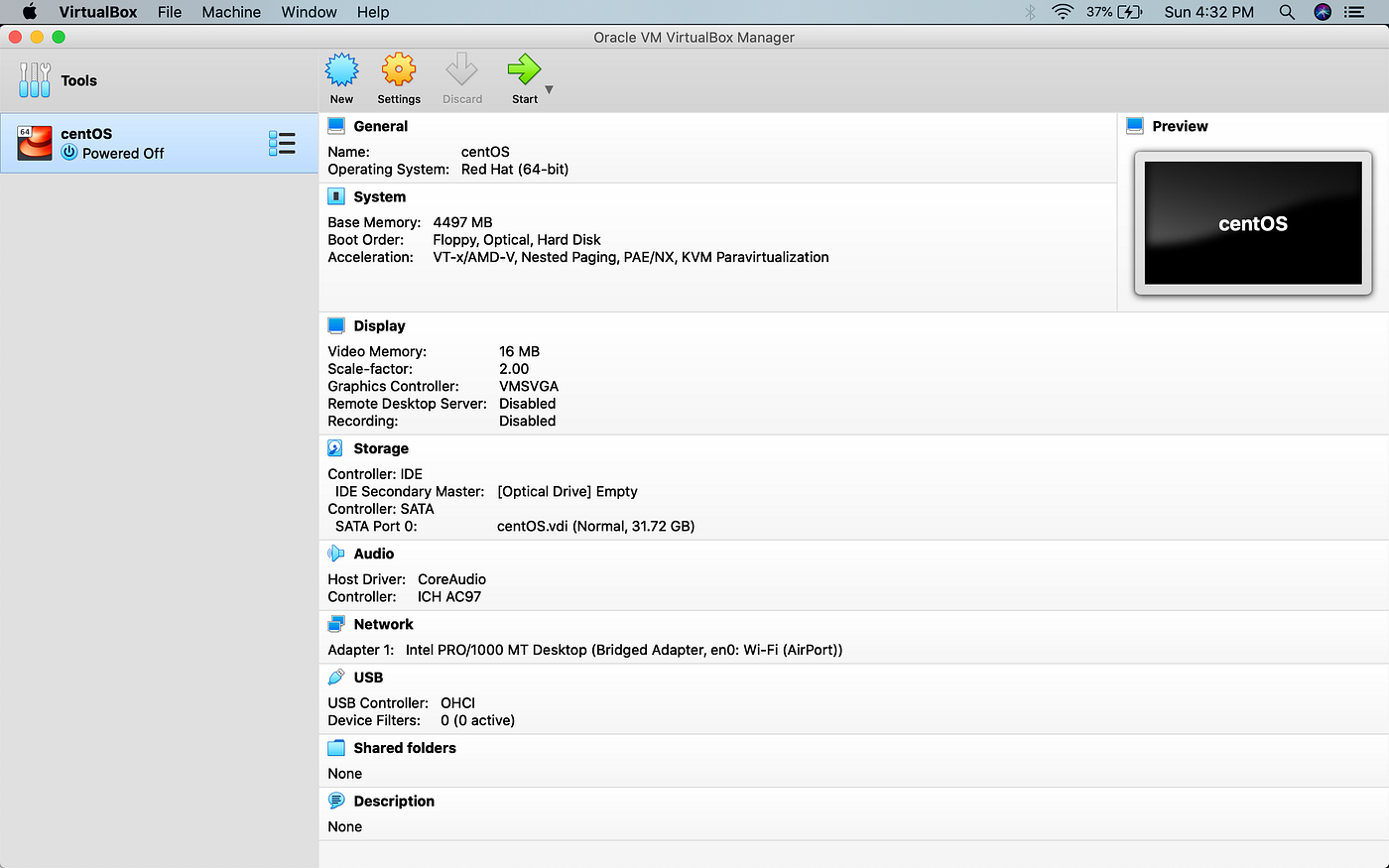The height and width of the screenshot is (868, 1389).
Task: Open the Storage settings heading link
Action: point(381,448)
